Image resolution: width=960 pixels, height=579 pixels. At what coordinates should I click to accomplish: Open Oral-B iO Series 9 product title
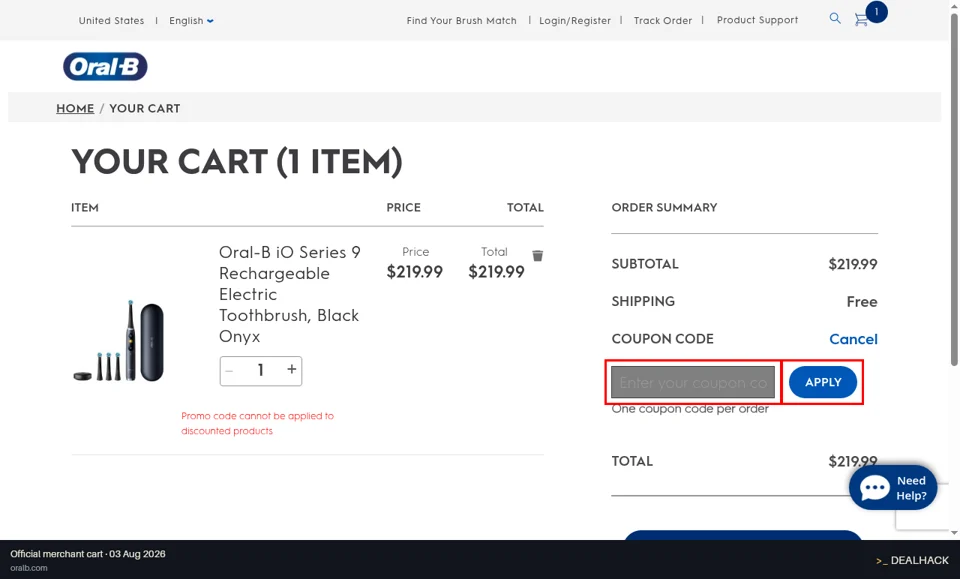[x=290, y=294]
